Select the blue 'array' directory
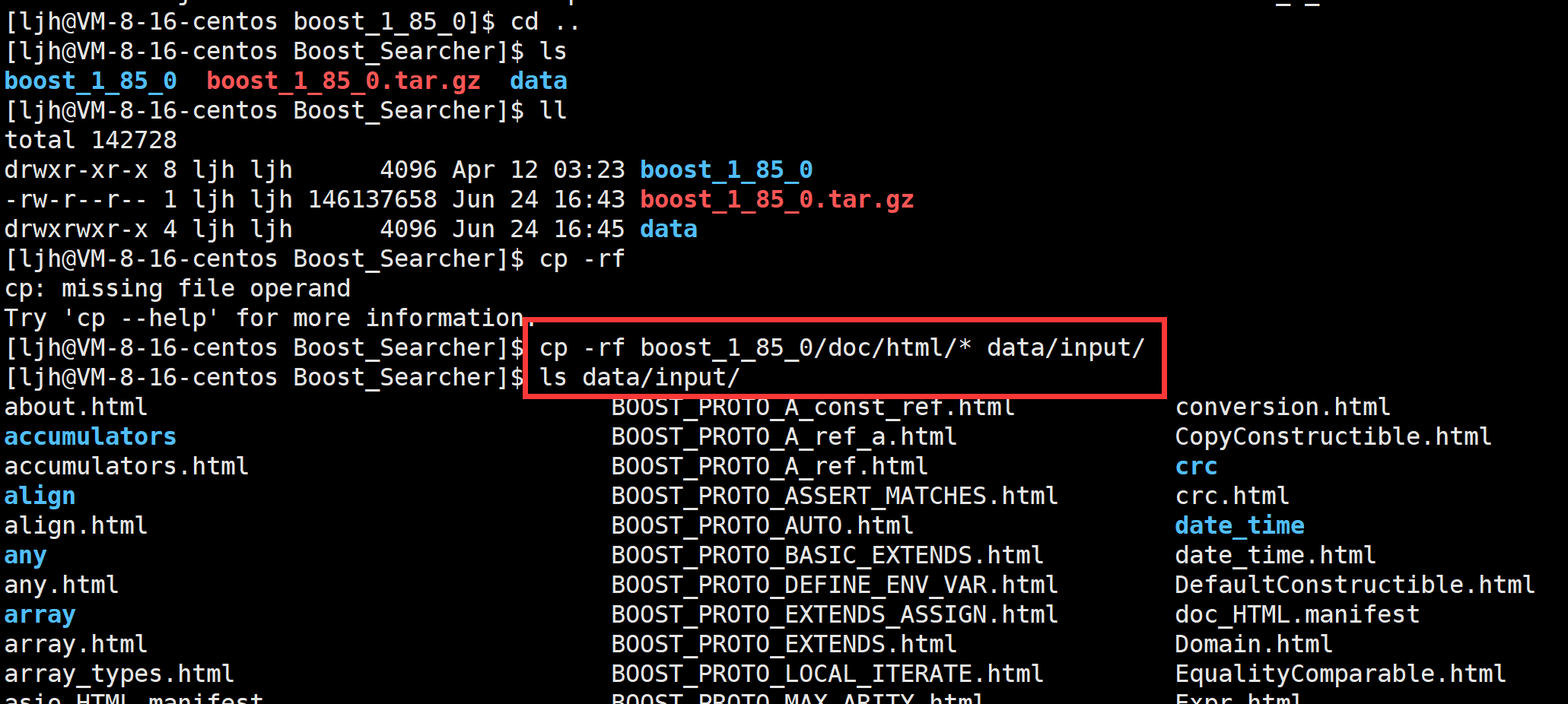The height and width of the screenshot is (704, 1568). coord(40,614)
